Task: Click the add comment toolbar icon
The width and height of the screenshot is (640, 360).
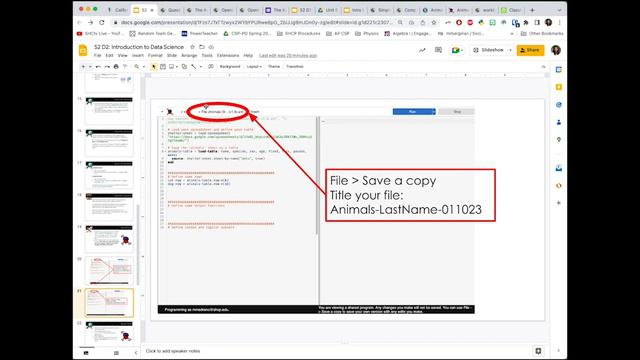Action: (x=211, y=67)
